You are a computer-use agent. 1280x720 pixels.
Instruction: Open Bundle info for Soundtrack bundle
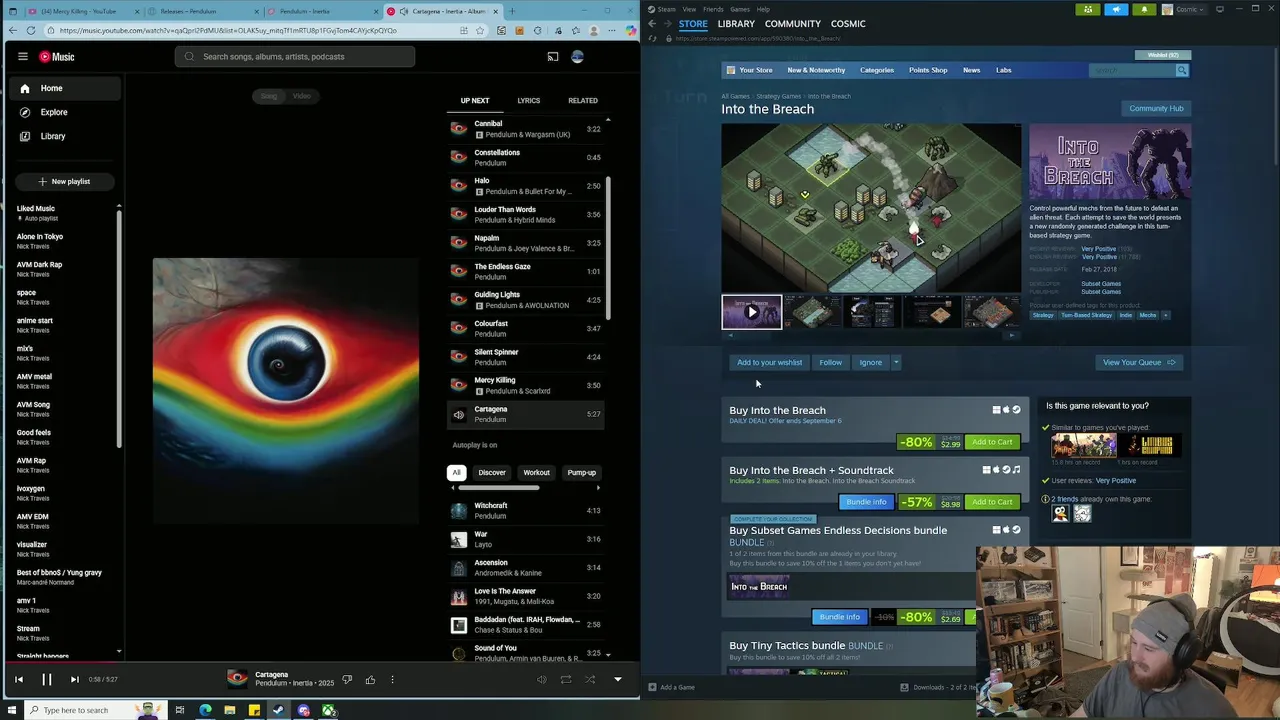(x=866, y=502)
